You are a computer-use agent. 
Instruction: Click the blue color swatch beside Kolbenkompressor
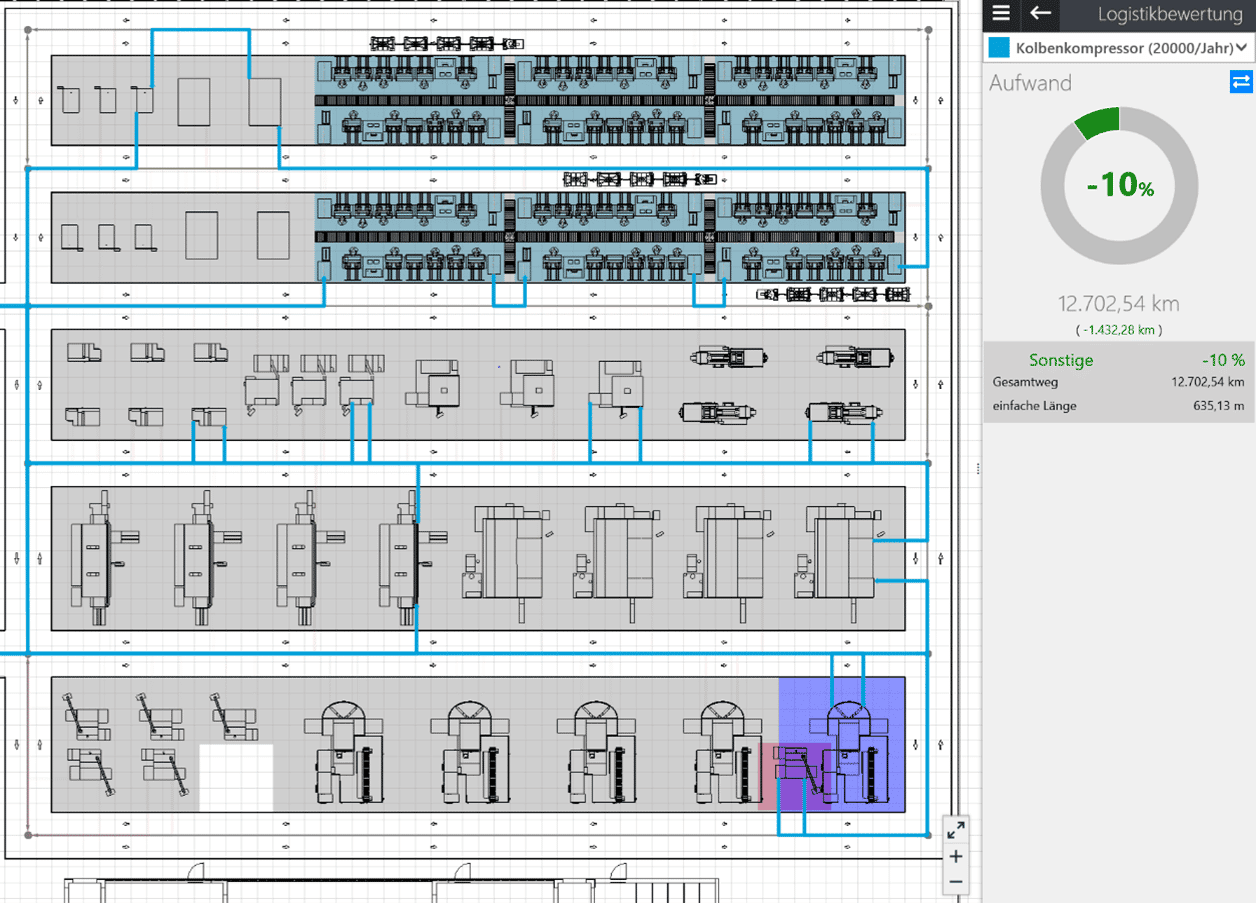click(x=998, y=48)
